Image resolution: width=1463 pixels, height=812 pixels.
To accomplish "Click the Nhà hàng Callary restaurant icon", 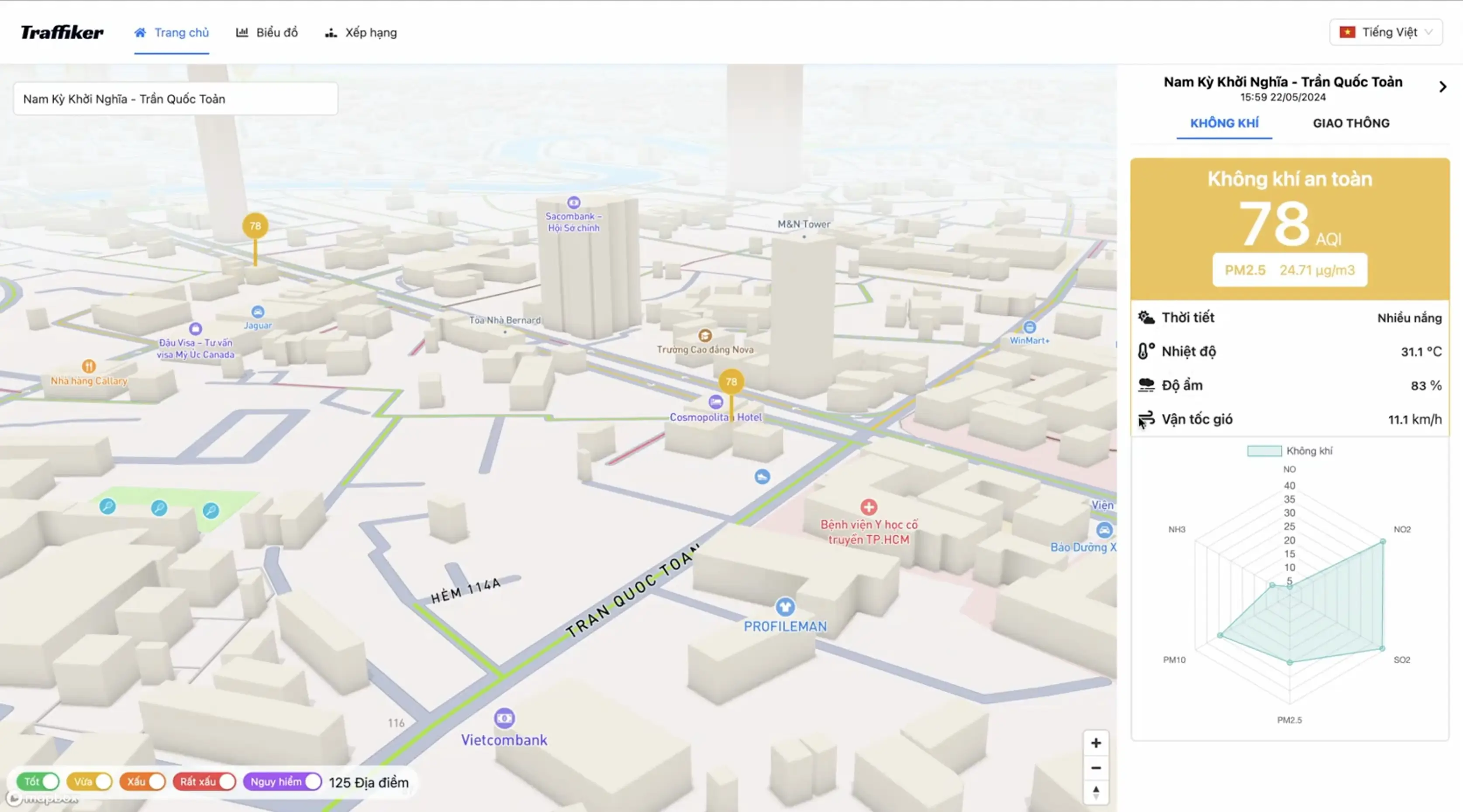I will click(x=89, y=366).
